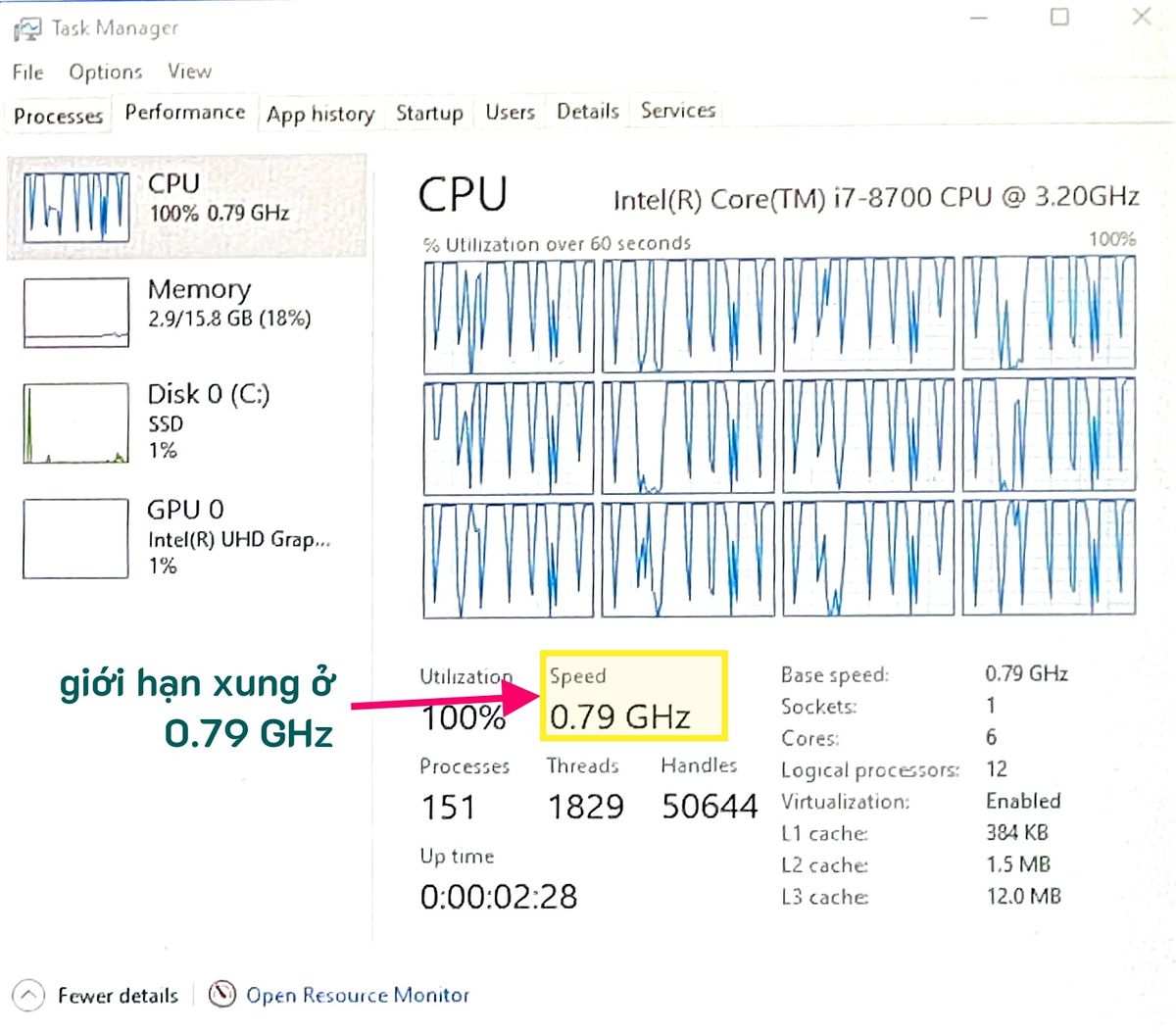Collapse view using Fewer details chevron icon
Screen dimensions: 1176x1034
click(28, 996)
